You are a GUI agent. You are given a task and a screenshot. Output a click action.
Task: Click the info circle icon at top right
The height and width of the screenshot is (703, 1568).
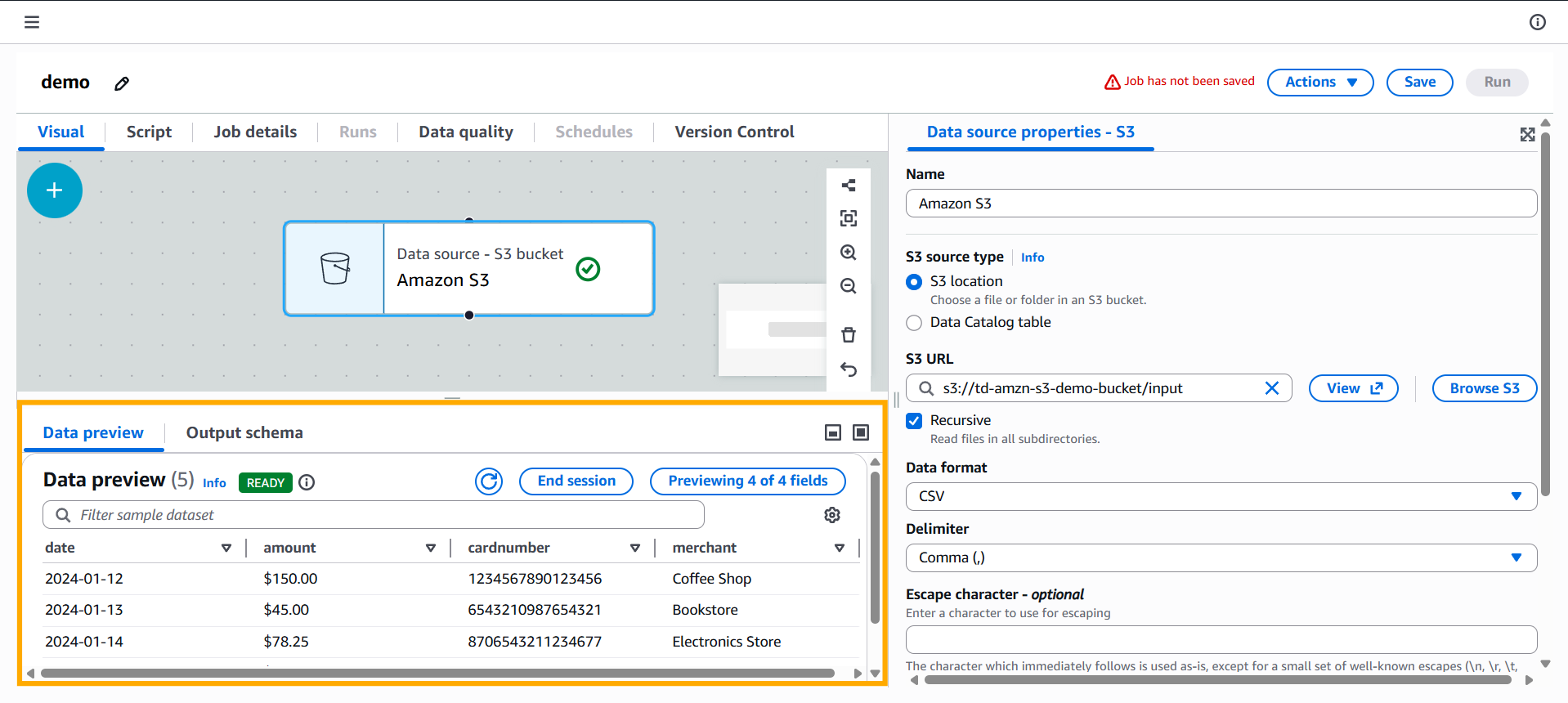(x=1538, y=22)
